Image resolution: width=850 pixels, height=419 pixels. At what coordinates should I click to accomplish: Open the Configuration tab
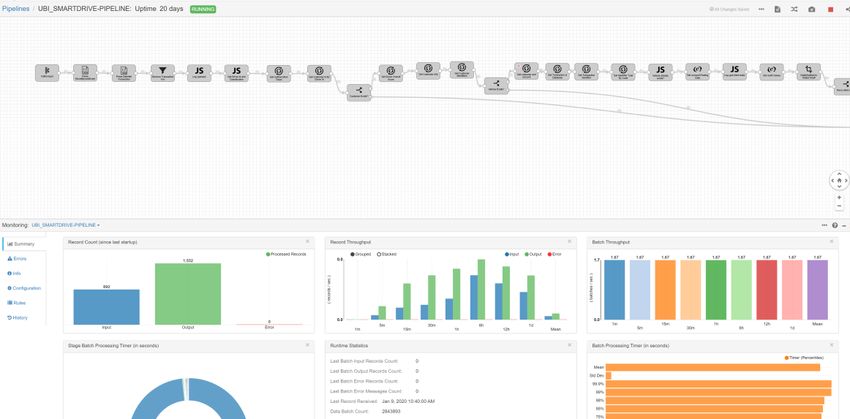(24, 288)
